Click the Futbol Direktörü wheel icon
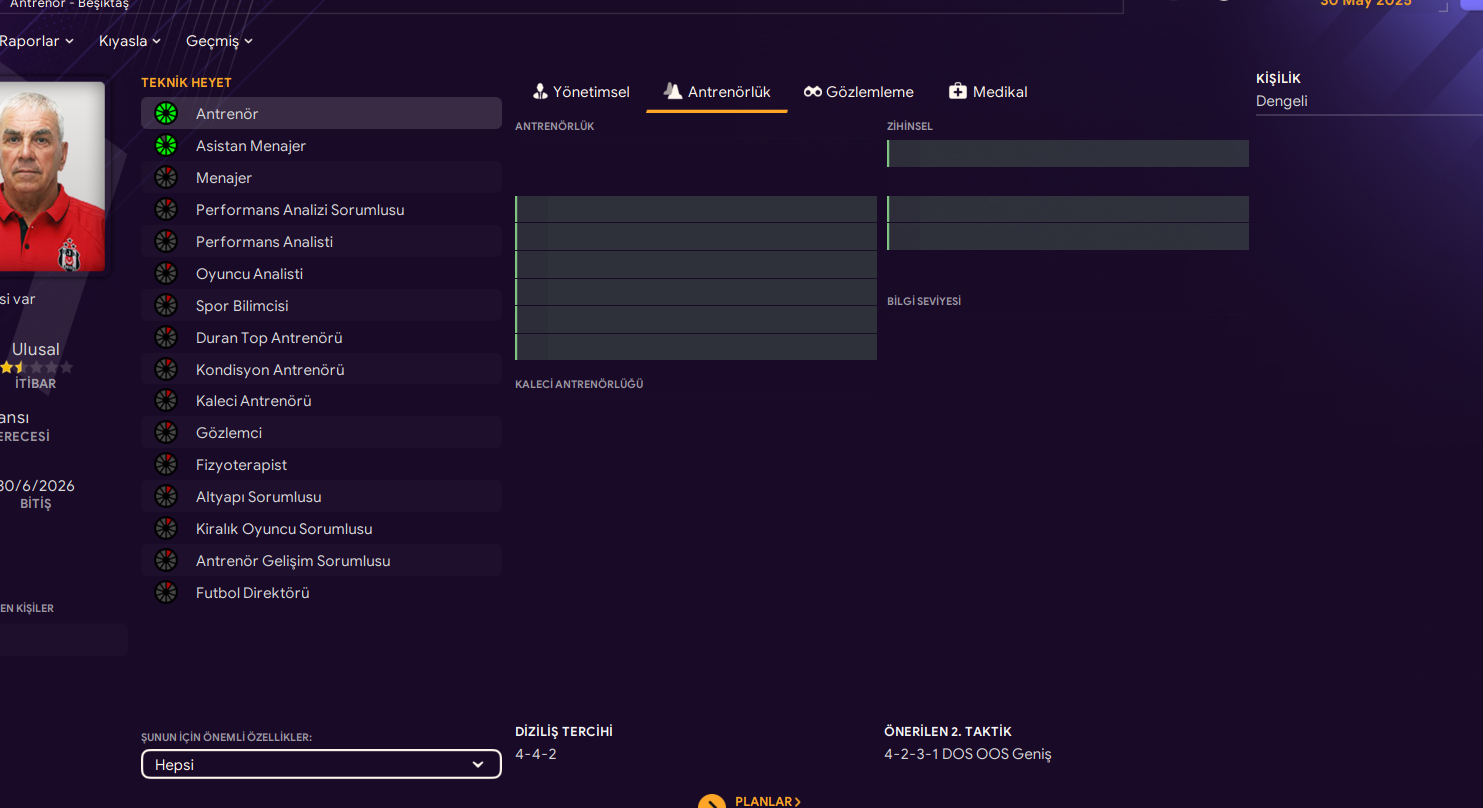Screen dimensions: 1483x808 [x=166, y=593]
